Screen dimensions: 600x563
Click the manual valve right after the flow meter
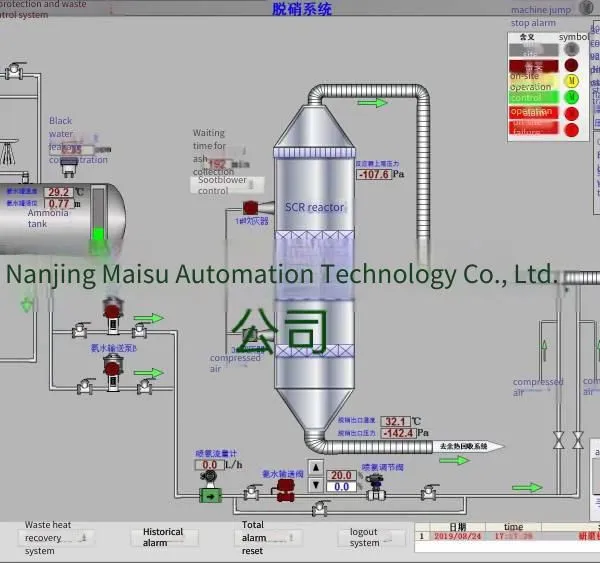click(252, 492)
